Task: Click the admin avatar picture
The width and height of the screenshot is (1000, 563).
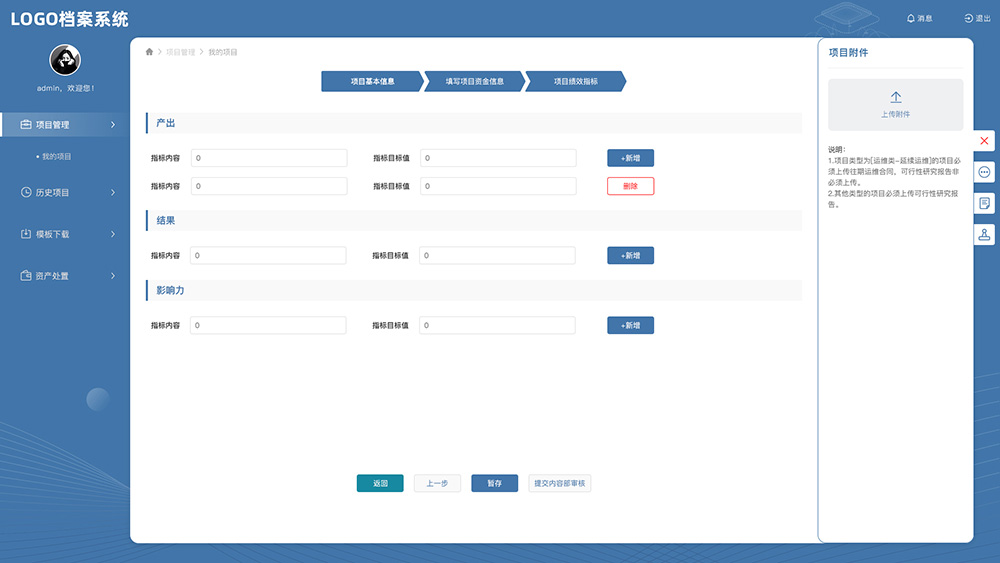Action: [65, 60]
